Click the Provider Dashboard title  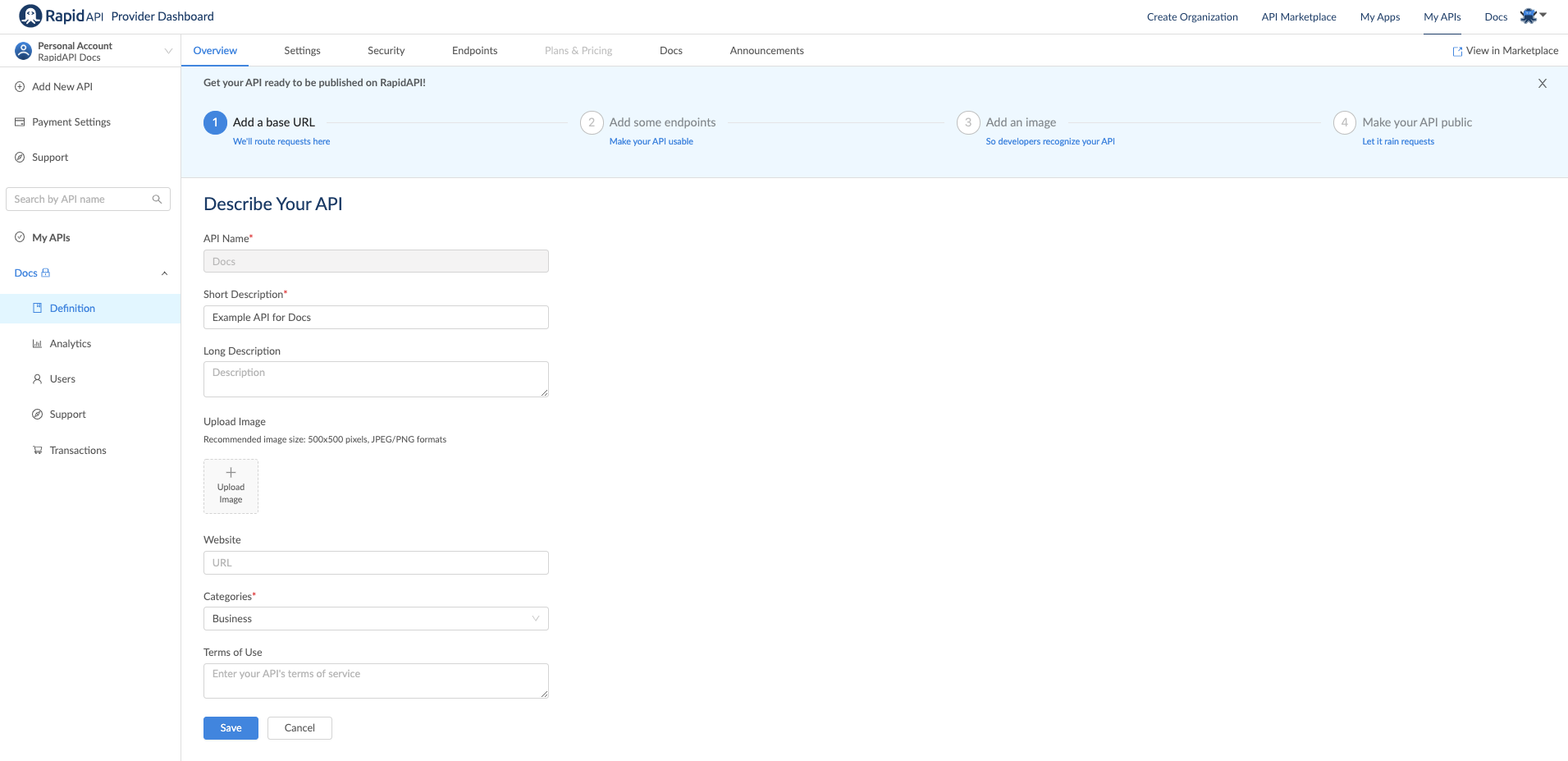[x=162, y=16]
